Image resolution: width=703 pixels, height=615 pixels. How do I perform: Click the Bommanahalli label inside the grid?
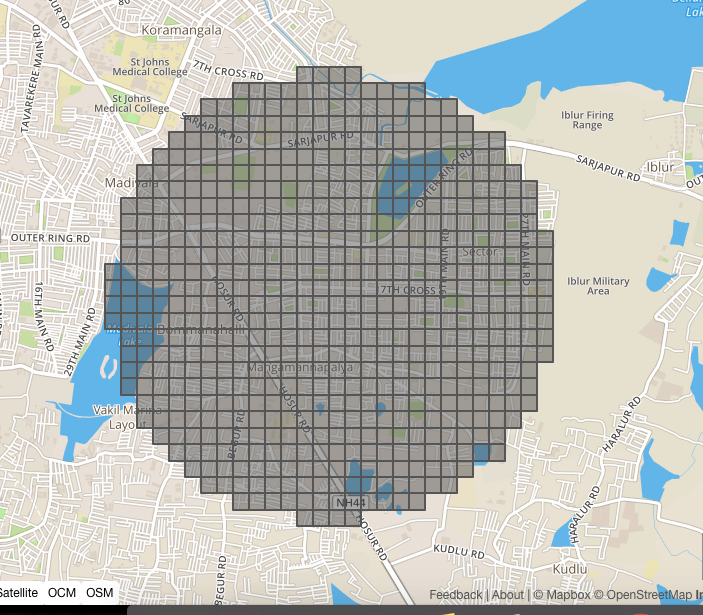point(201,330)
